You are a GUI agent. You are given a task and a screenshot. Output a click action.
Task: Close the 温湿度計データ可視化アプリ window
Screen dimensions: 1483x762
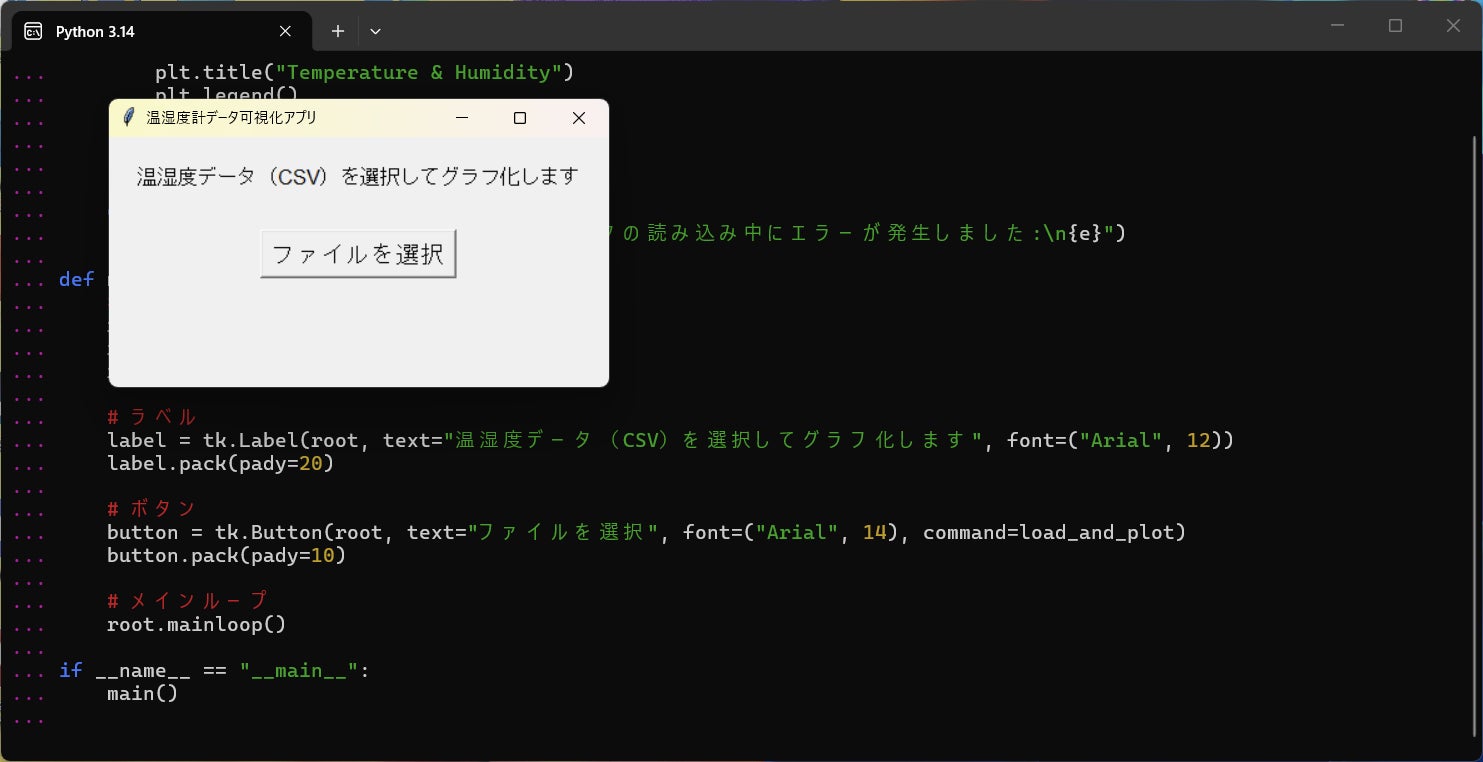(578, 118)
